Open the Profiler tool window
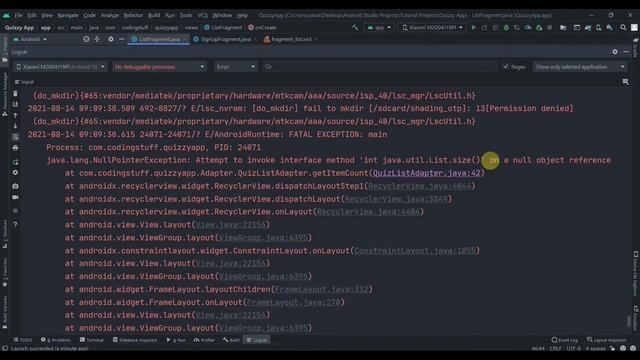Screen dimensions: 640x360 pos(204,340)
